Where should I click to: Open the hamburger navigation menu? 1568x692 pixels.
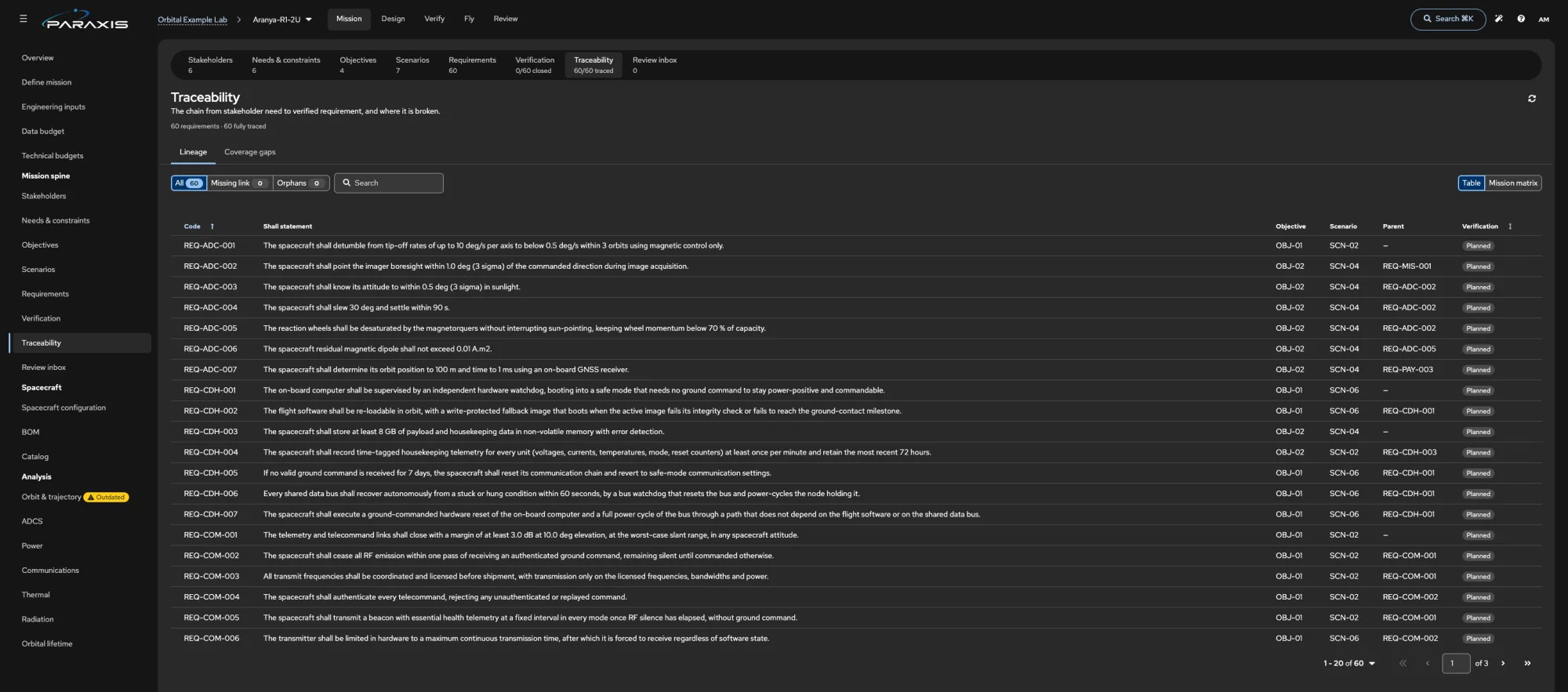click(x=23, y=19)
